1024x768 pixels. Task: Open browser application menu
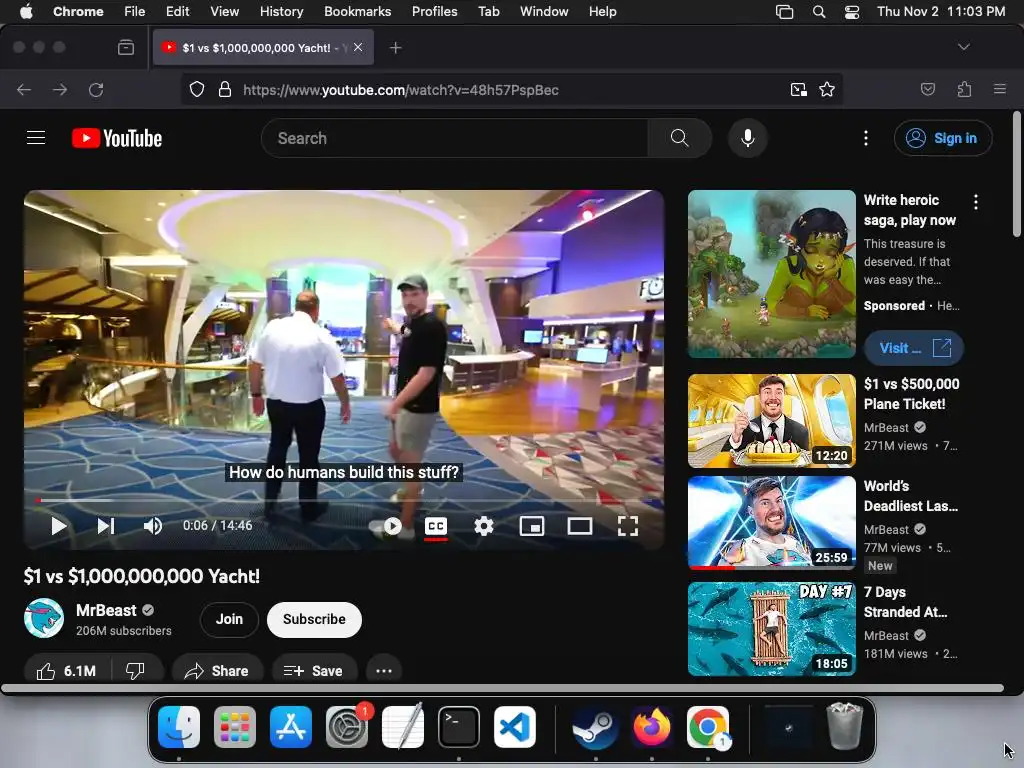pyautogui.click(x=1000, y=89)
